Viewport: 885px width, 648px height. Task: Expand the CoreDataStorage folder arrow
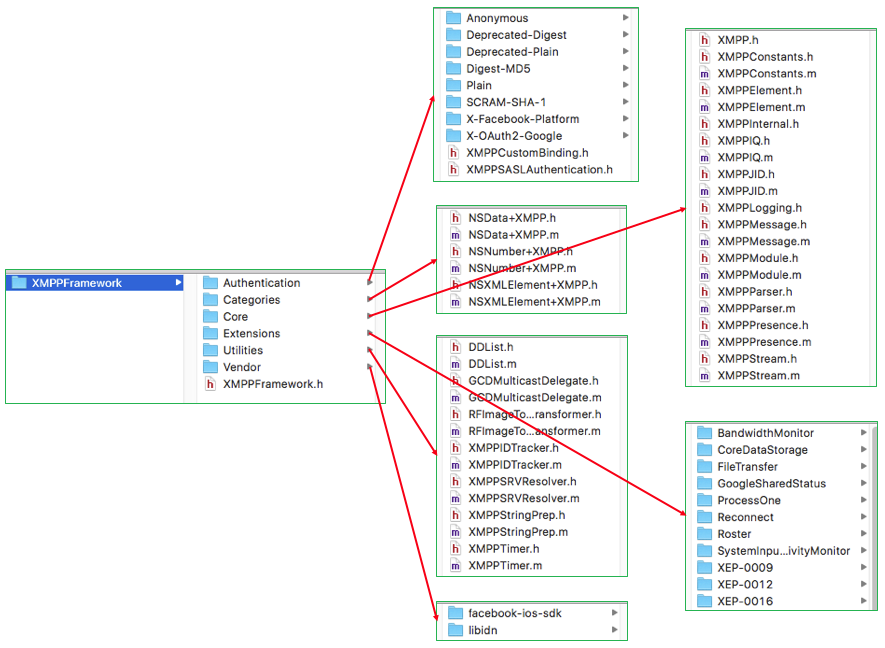point(864,449)
